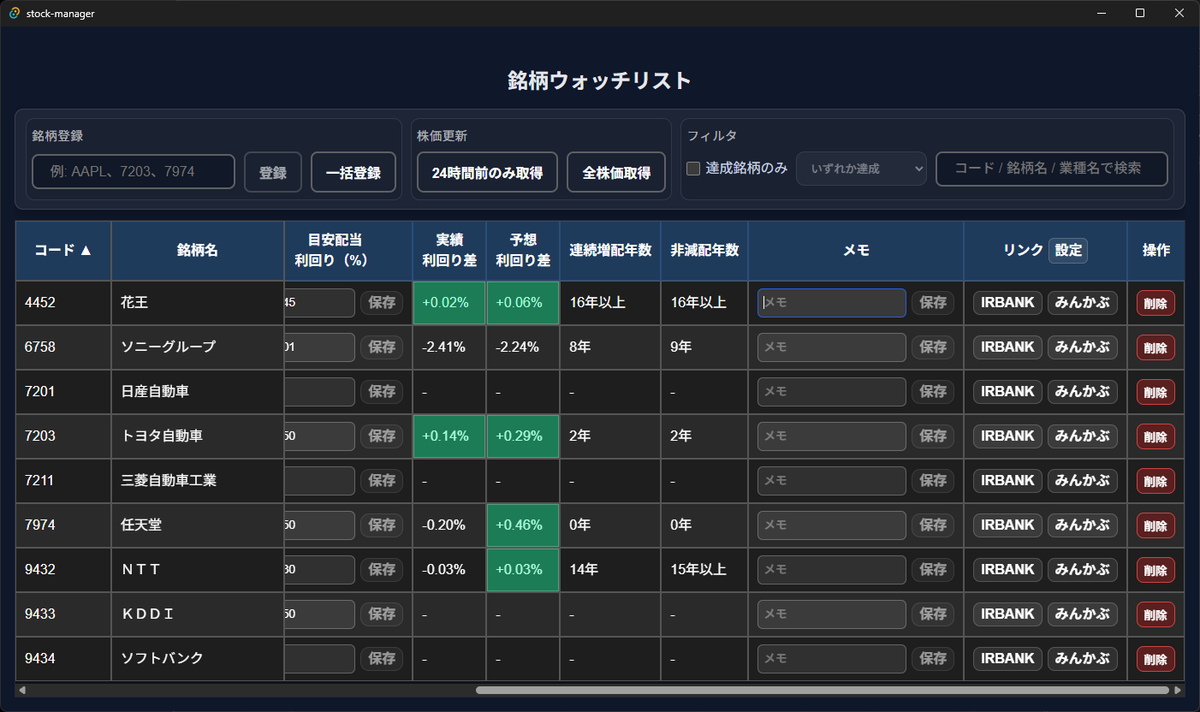Enable the 達成銘柄のみ filter checkbox
The width and height of the screenshot is (1200, 712).
pyautogui.click(x=692, y=168)
